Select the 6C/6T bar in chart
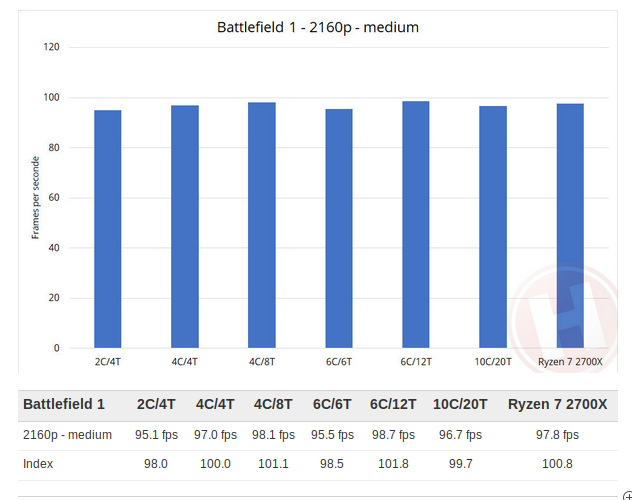632x500 pixels. click(x=339, y=228)
